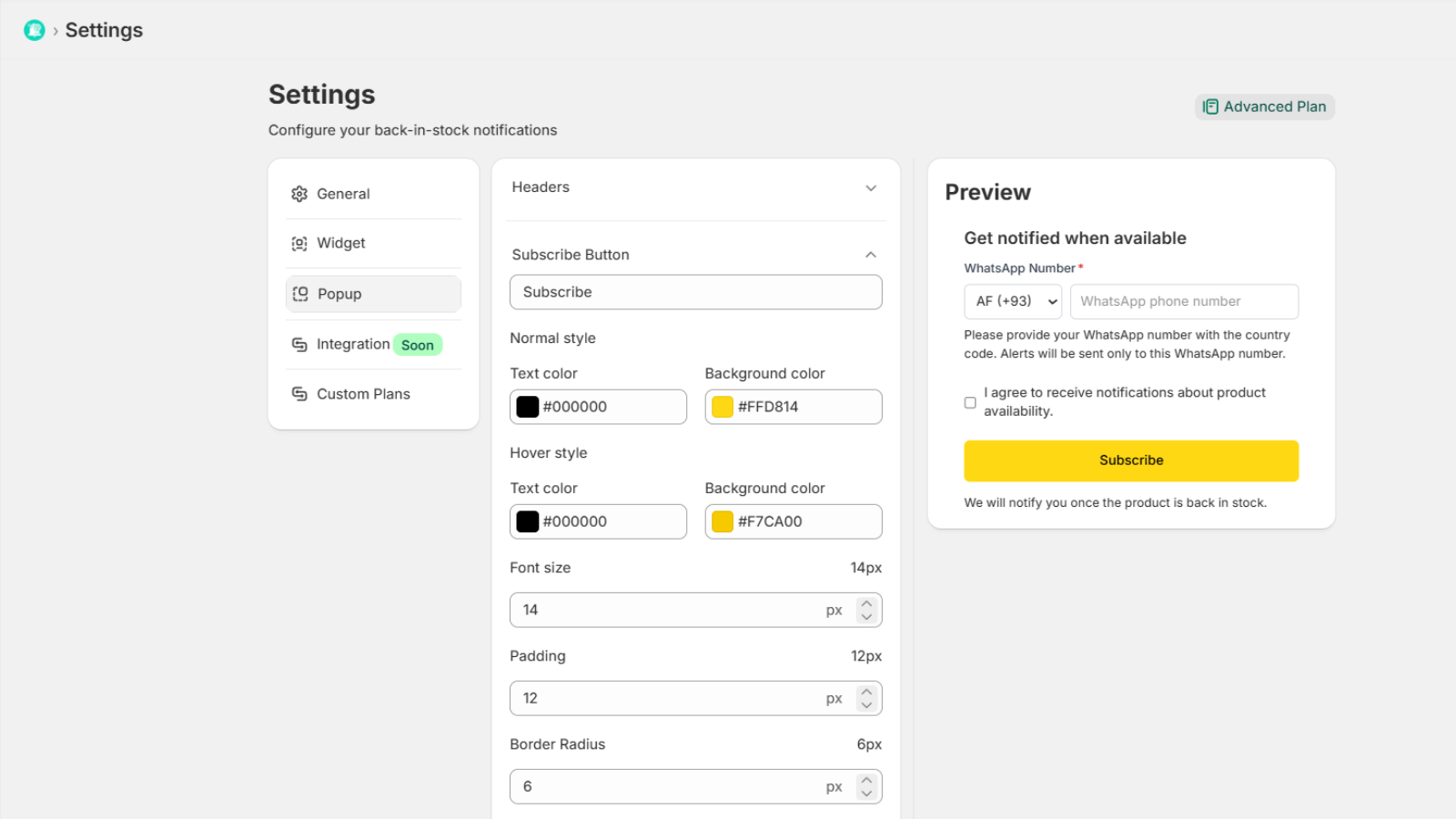Open hover style text color black swatch
Screen dimensions: 1456x819
528,521
